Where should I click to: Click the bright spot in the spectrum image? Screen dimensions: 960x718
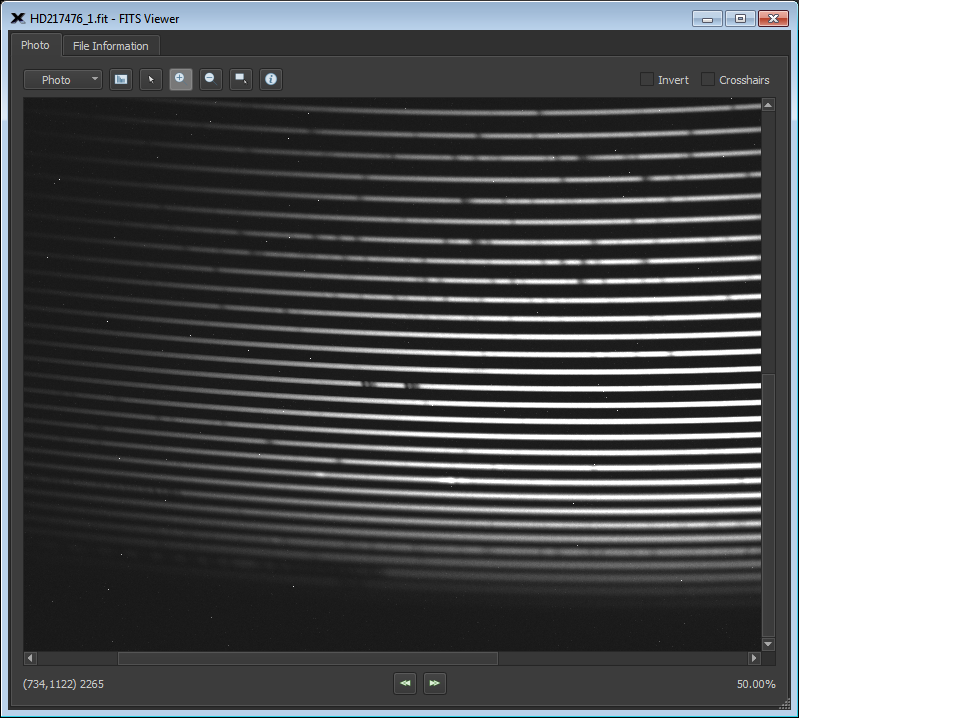click(x=449, y=480)
